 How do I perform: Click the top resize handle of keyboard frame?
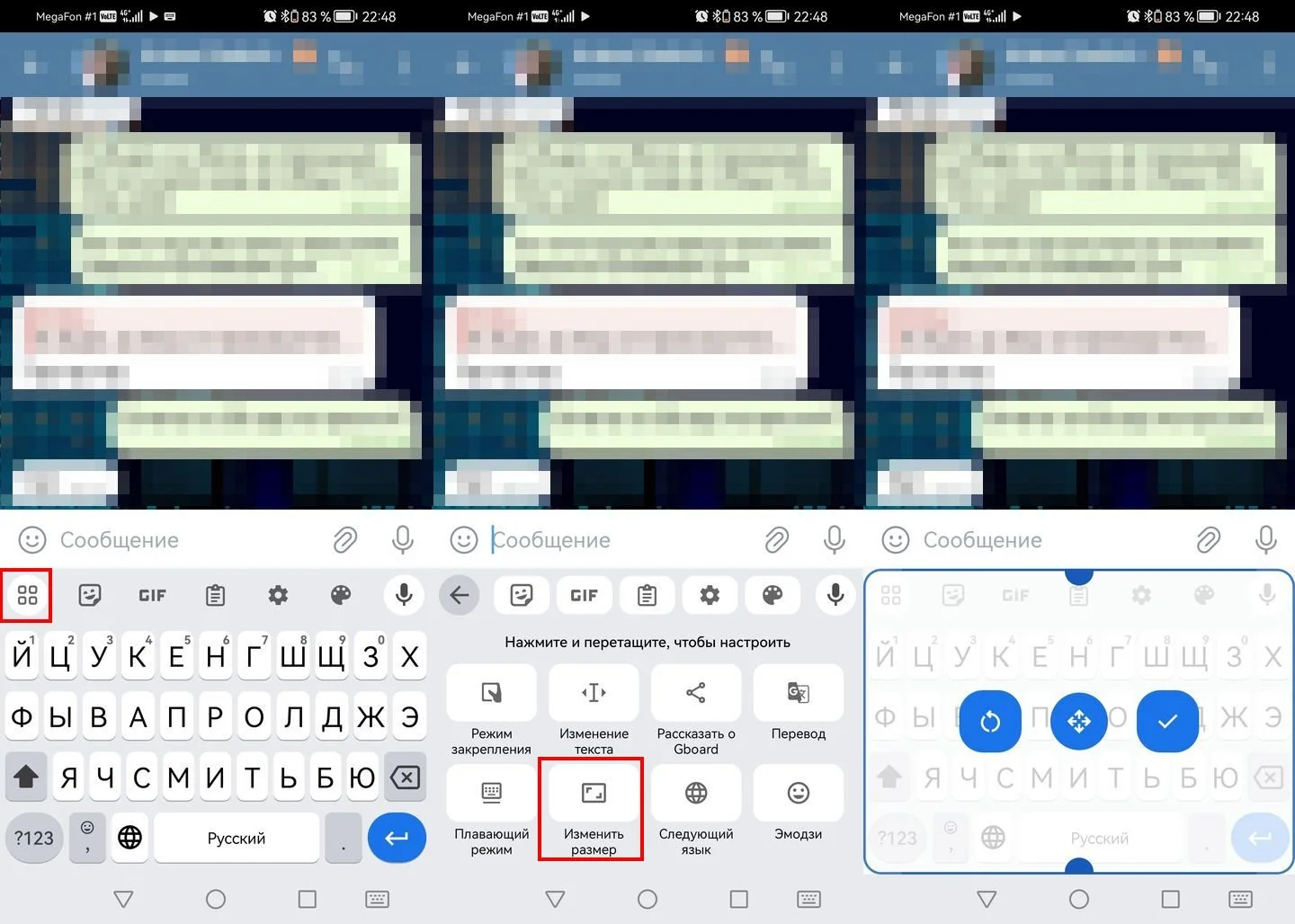point(1079,573)
